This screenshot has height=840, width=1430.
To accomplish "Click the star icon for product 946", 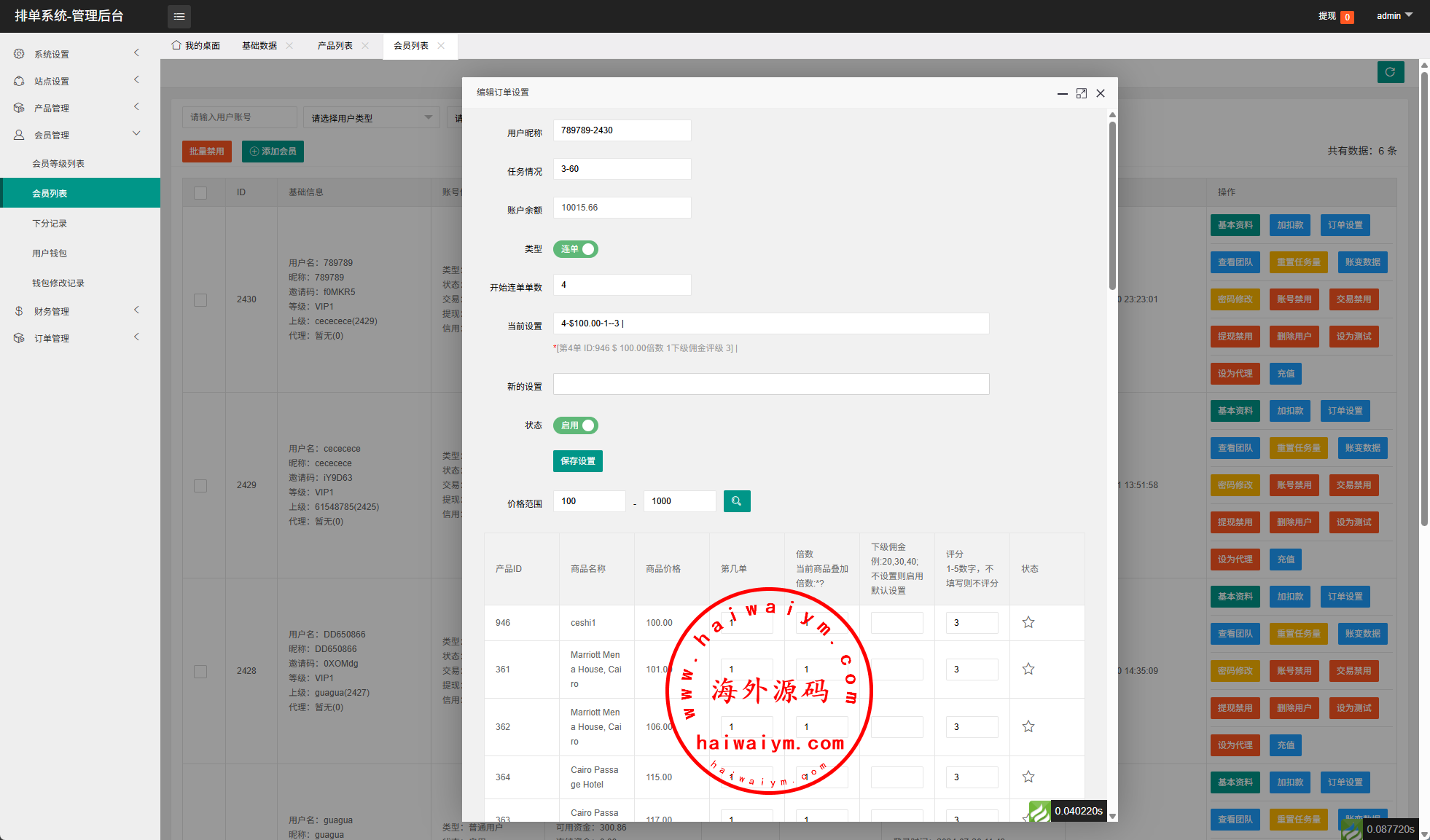I will tap(1028, 622).
